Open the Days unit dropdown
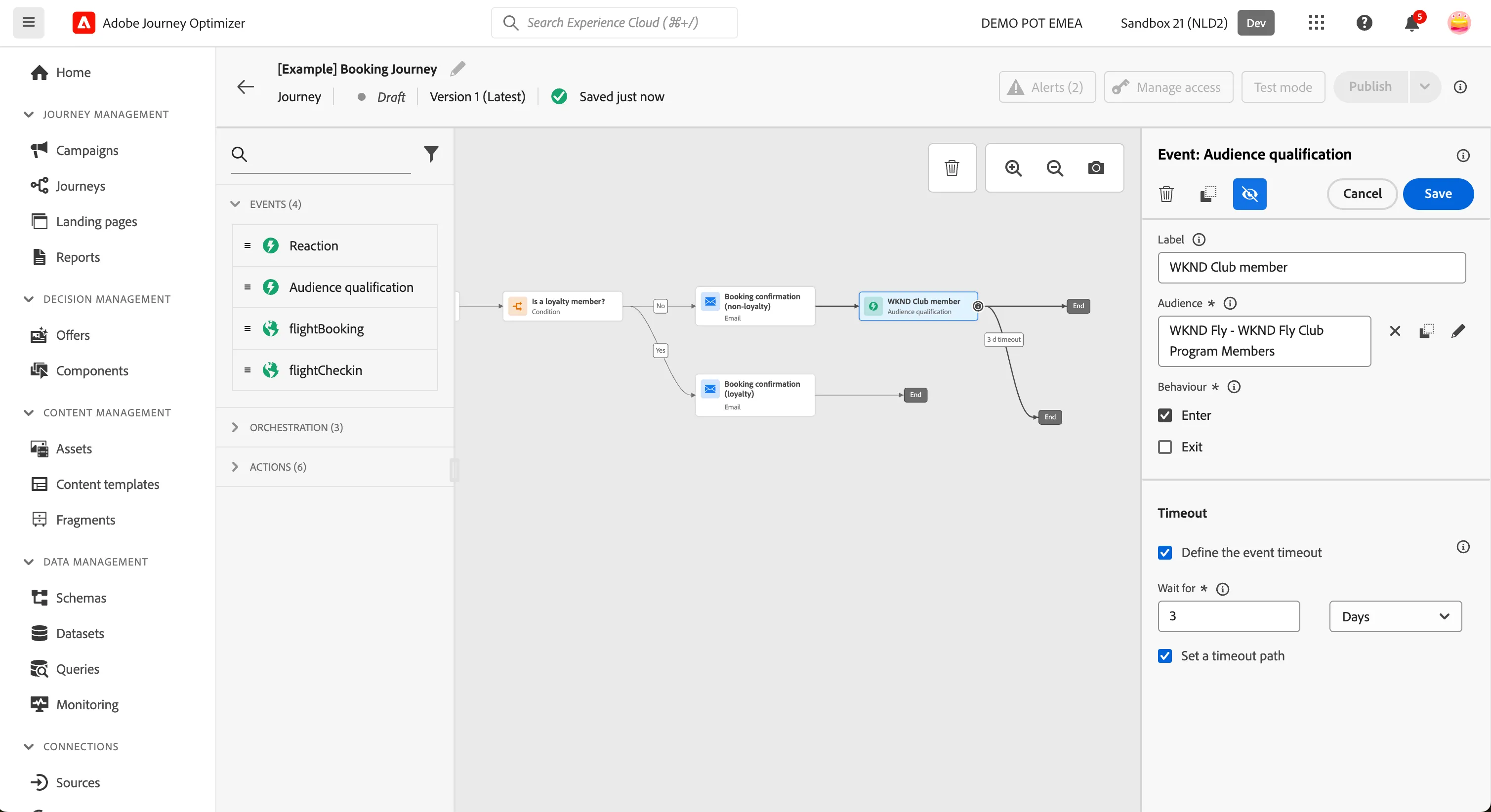Image resolution: width=1491 pixels, height=812 pixels. pos(1396,616)
